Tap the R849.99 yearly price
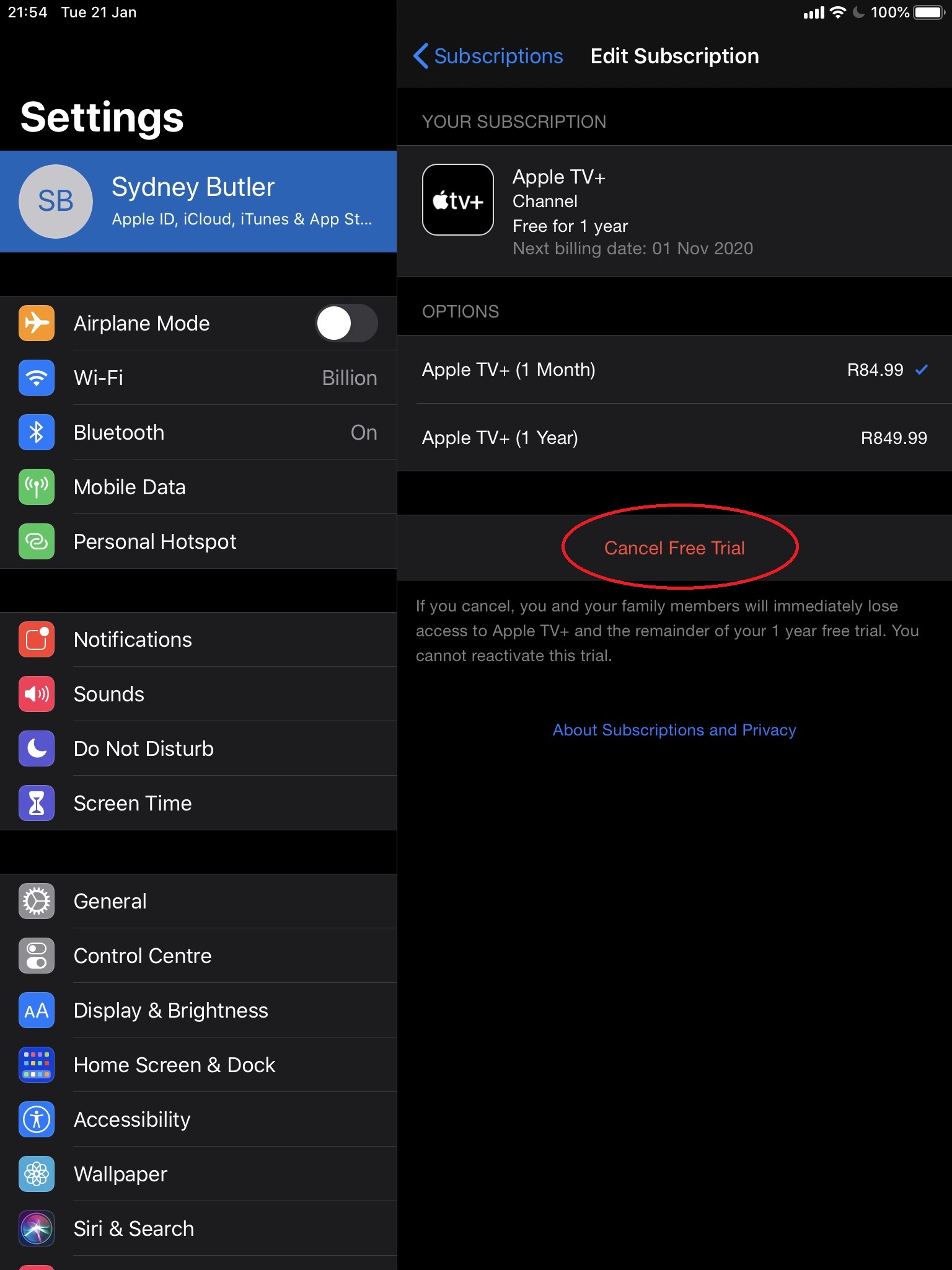Screen dimensions: 952x1270 click(894, 438)
